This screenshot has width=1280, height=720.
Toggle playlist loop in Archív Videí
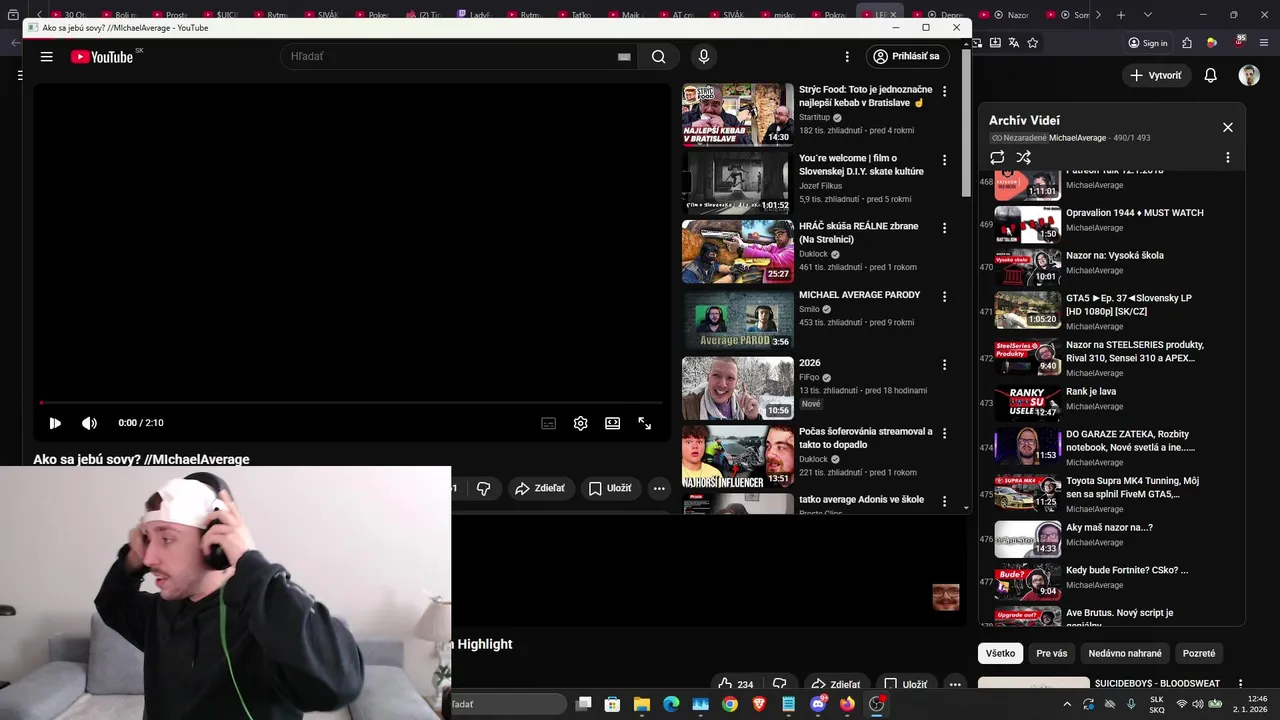(997, 157)
